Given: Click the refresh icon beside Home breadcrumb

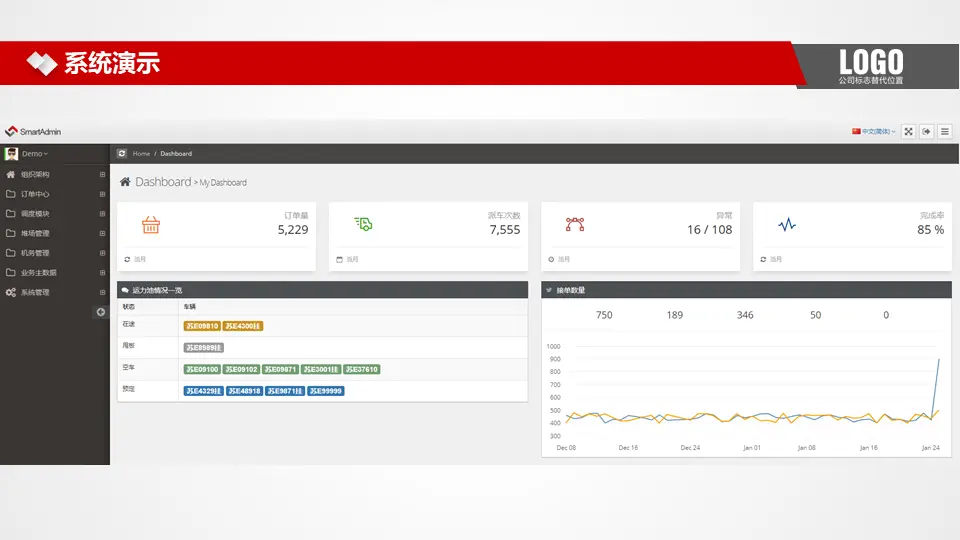Looking at the screenshot, I should coord(122,153).
